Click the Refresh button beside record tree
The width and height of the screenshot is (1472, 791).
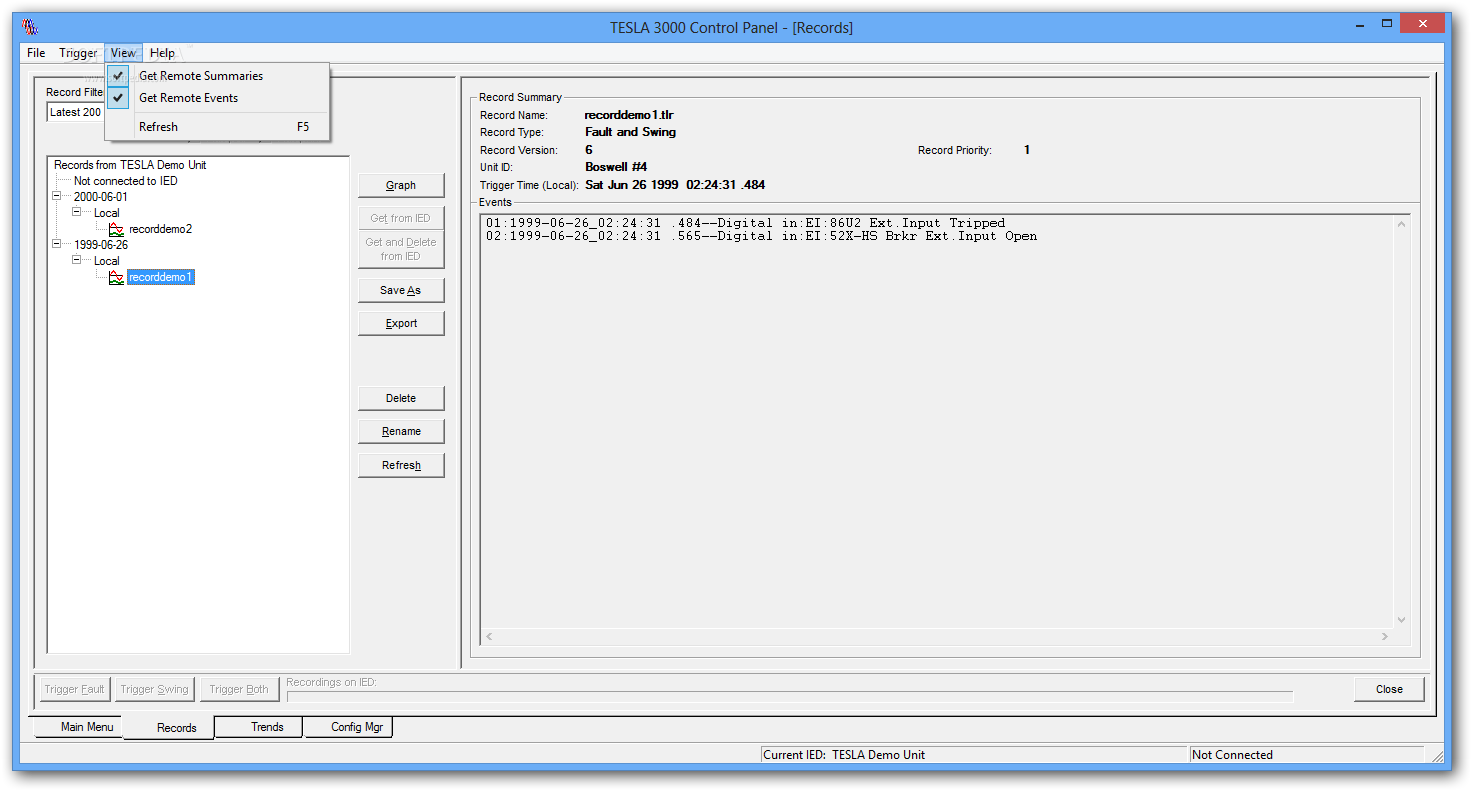(x=401, y=465)
